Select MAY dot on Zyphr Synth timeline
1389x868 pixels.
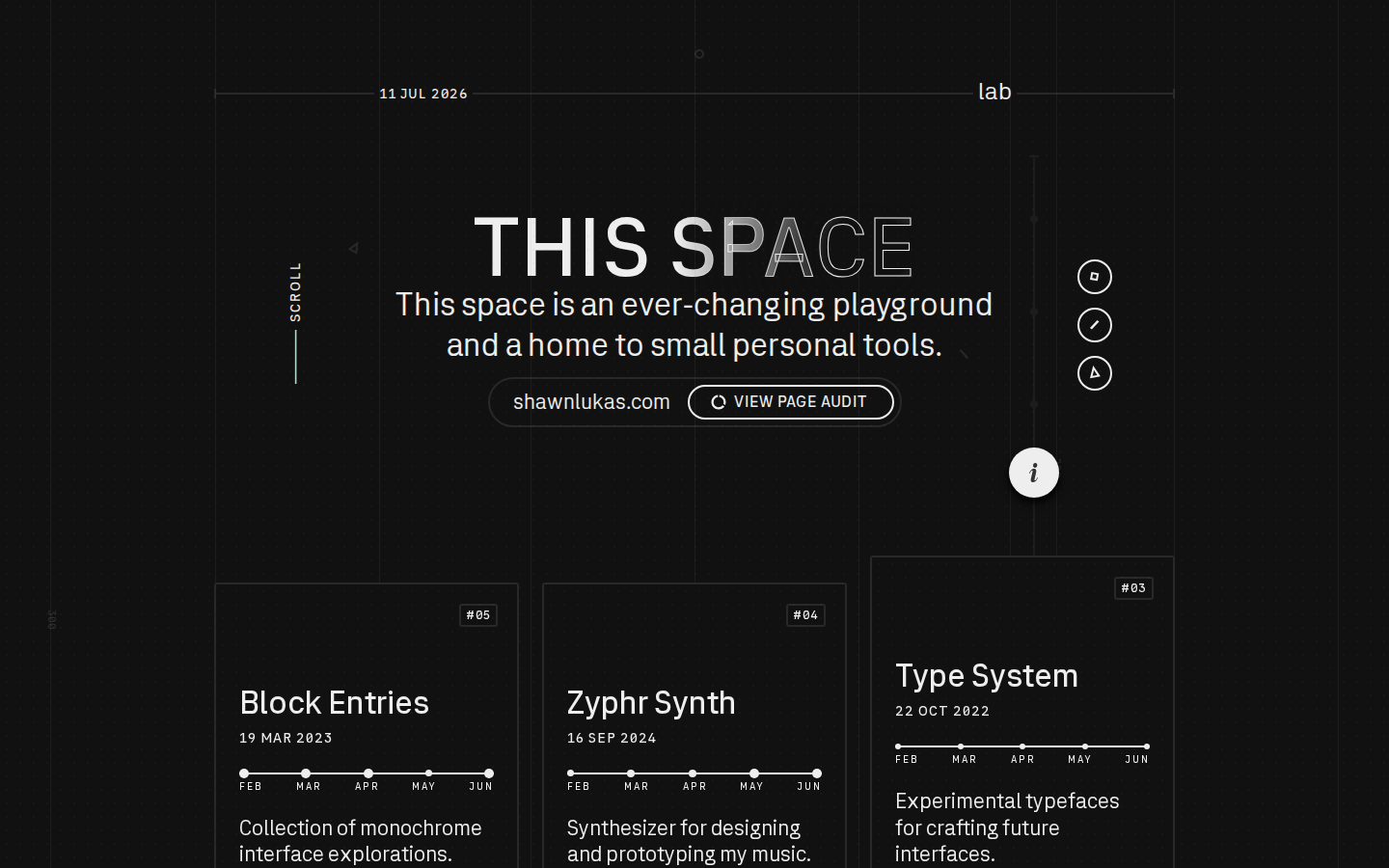754,773
